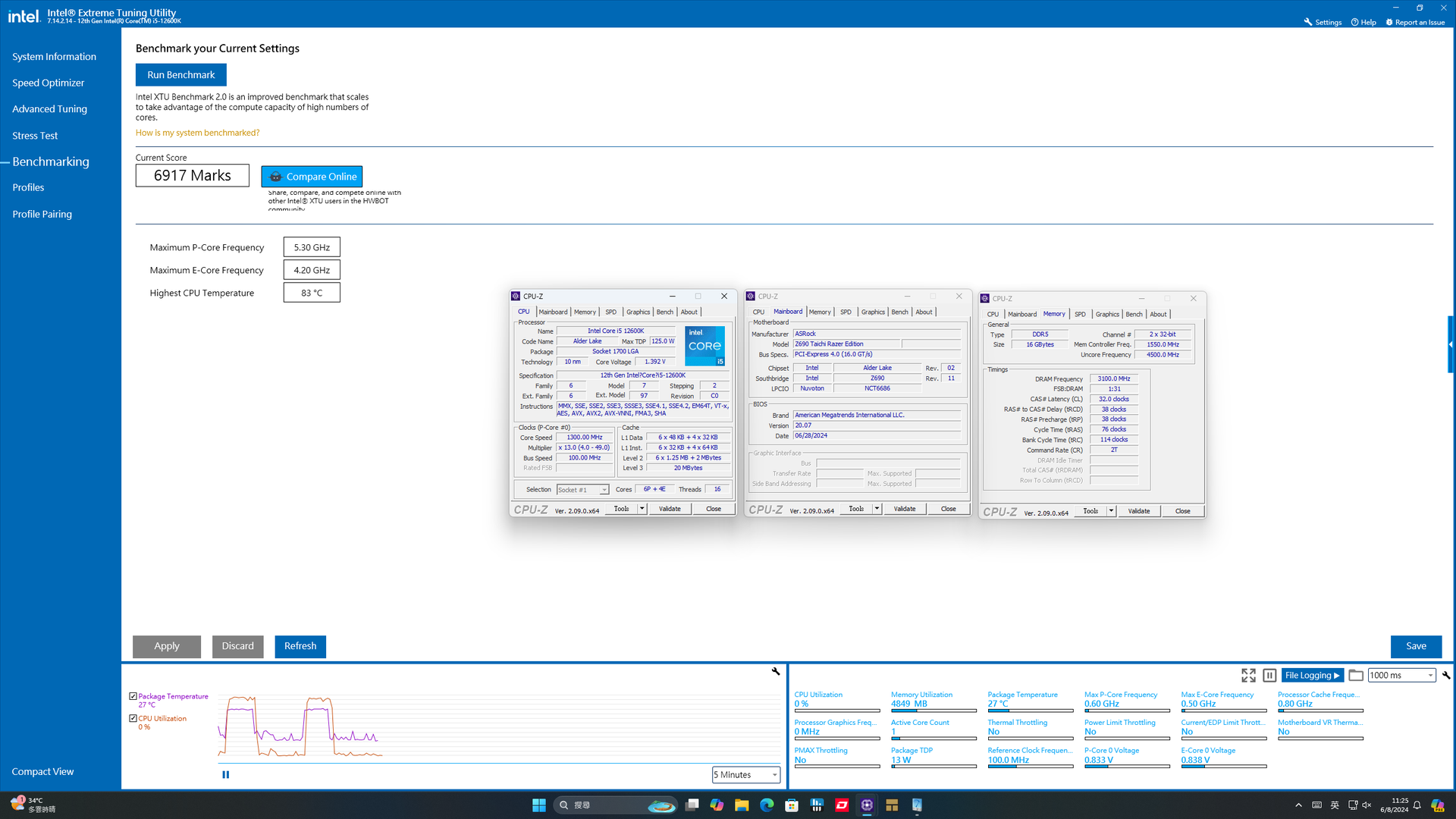The image size is (1456, 819).
Task: Click the Intel logo in the title bar
Action: click(x=24, y=15)
